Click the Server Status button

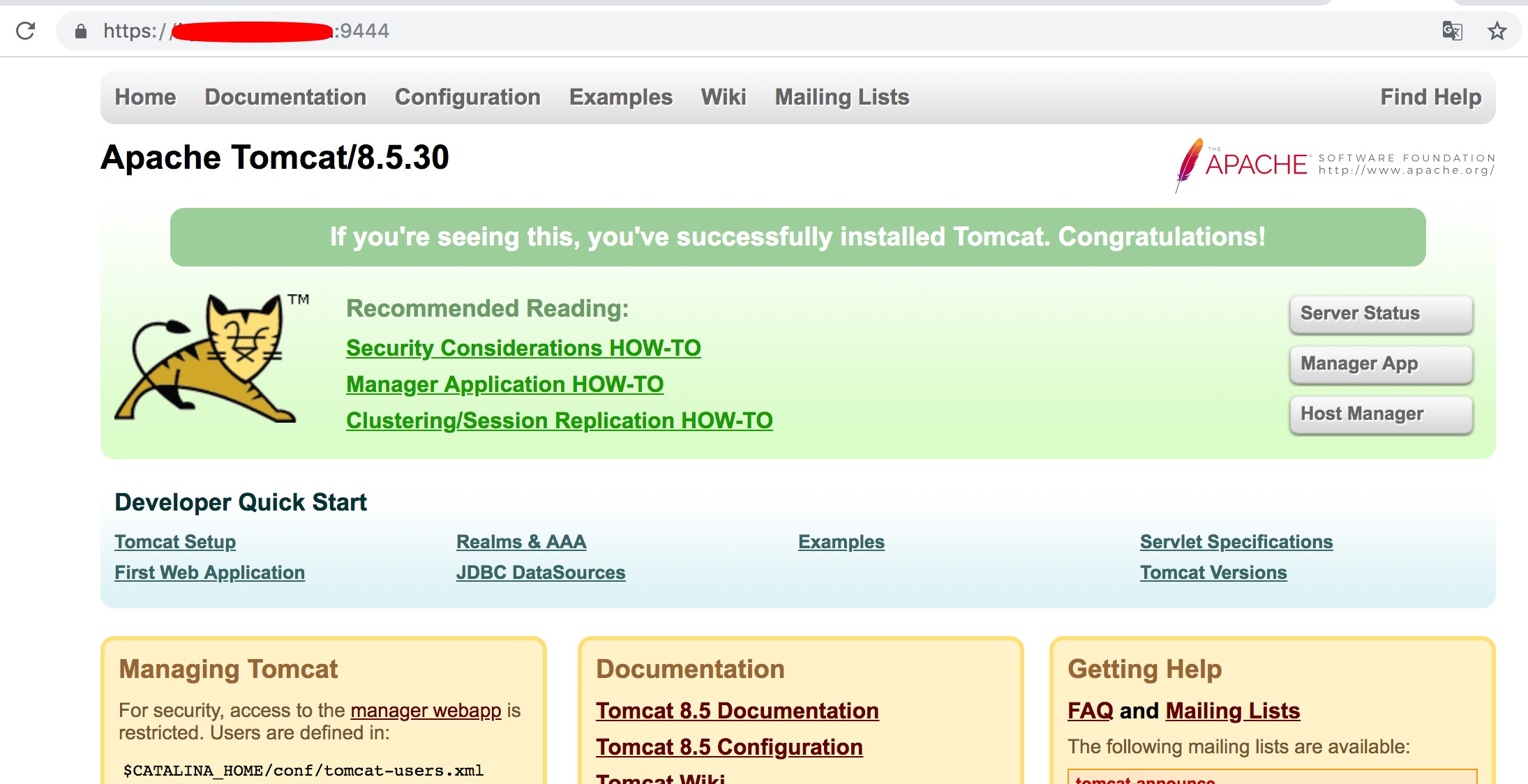tap(1381, 314)
